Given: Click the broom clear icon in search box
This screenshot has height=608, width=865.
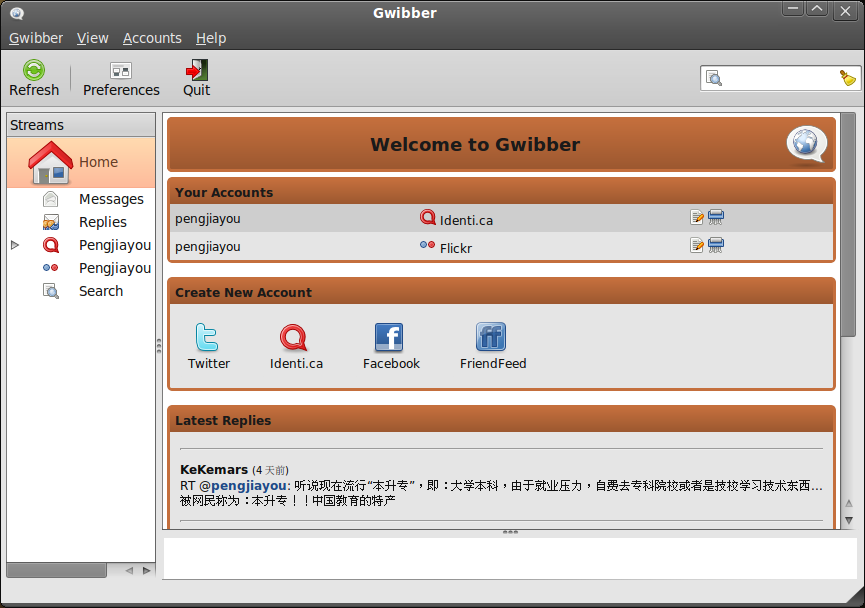Looking at the screenshot, I should [847, 78].
